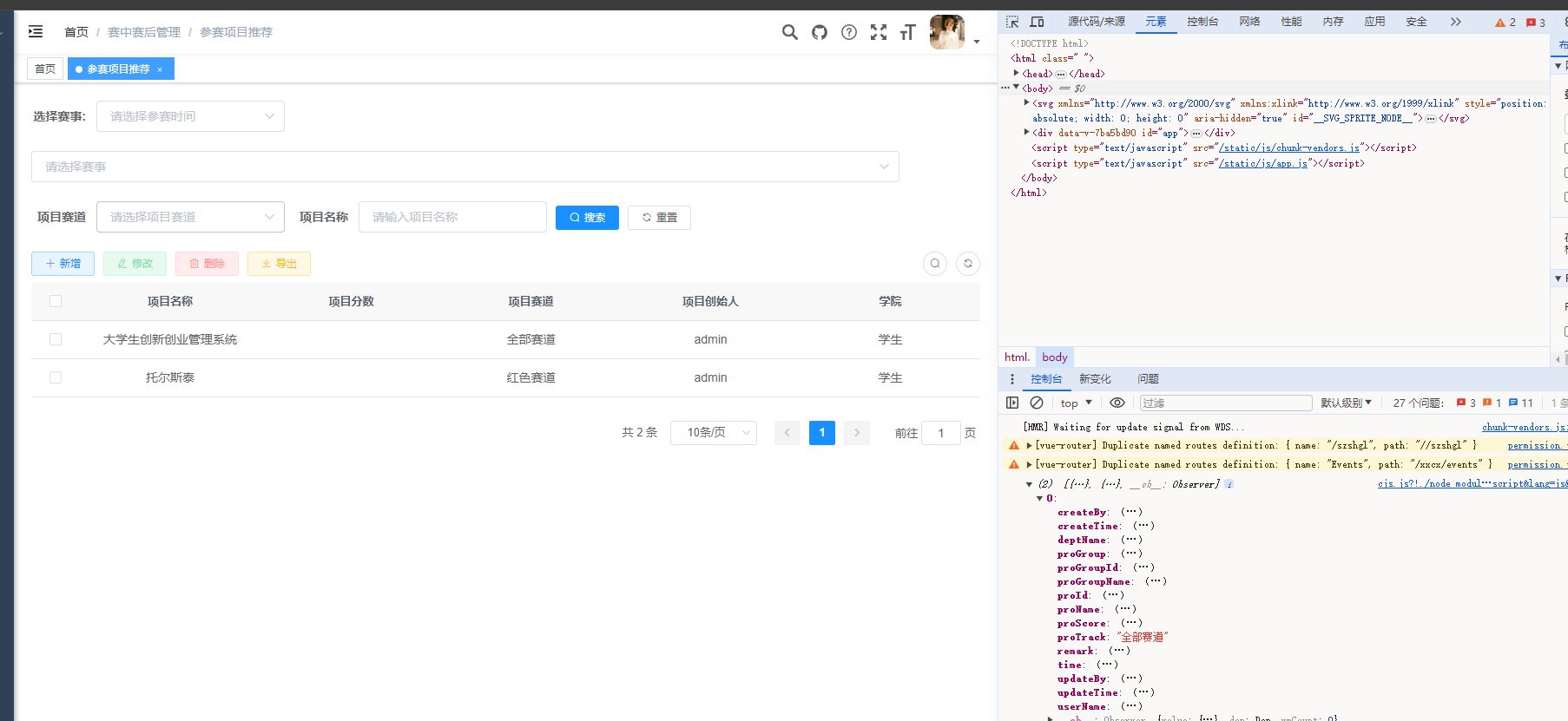Show more DevTools tabs with the double chevron

pyautogui.click(x=1456, y=22)
